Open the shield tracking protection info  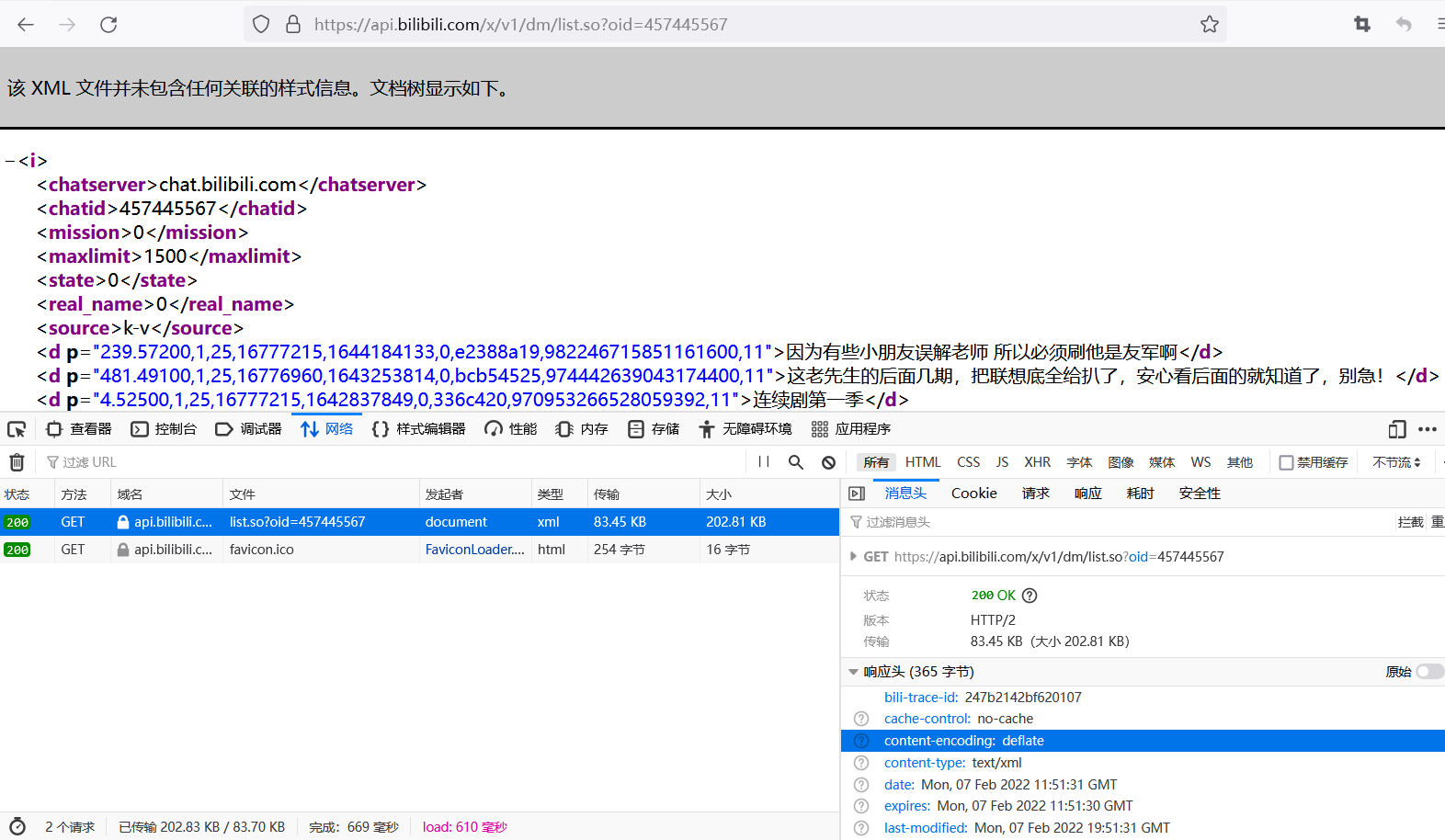coord(261,25)
